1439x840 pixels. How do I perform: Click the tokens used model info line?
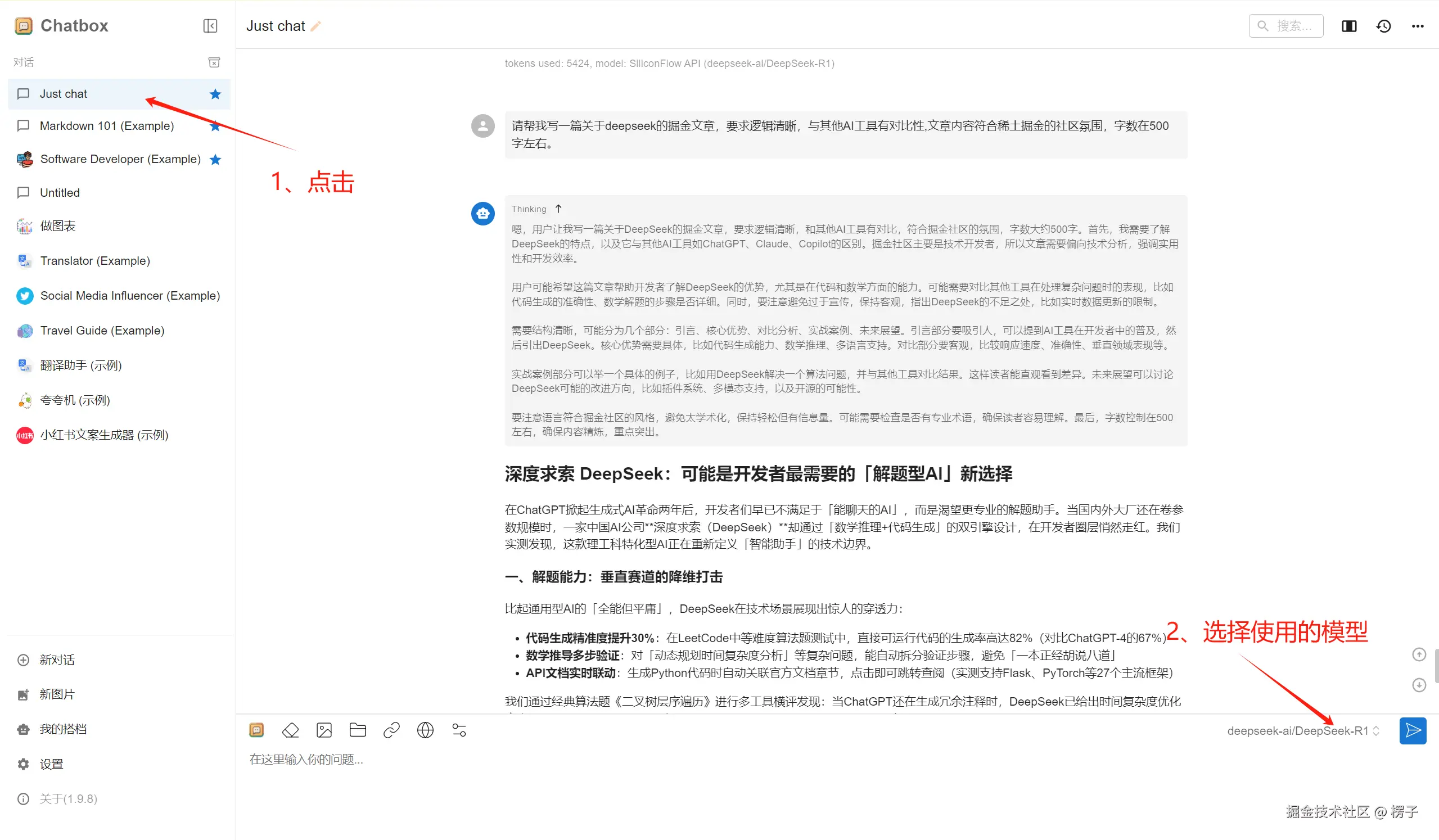[x=669, y=64]
